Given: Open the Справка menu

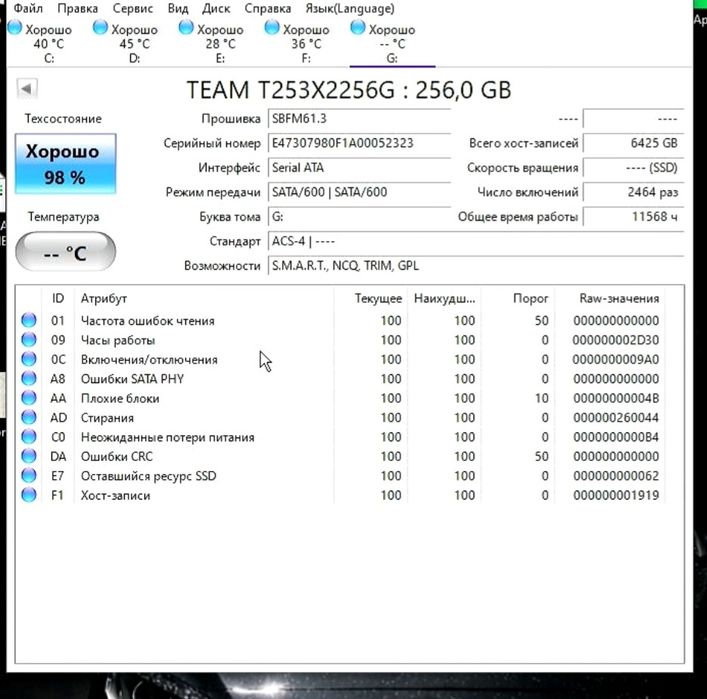Looking at the screenshot, I should pyautogui.click(x=267, y=8).
